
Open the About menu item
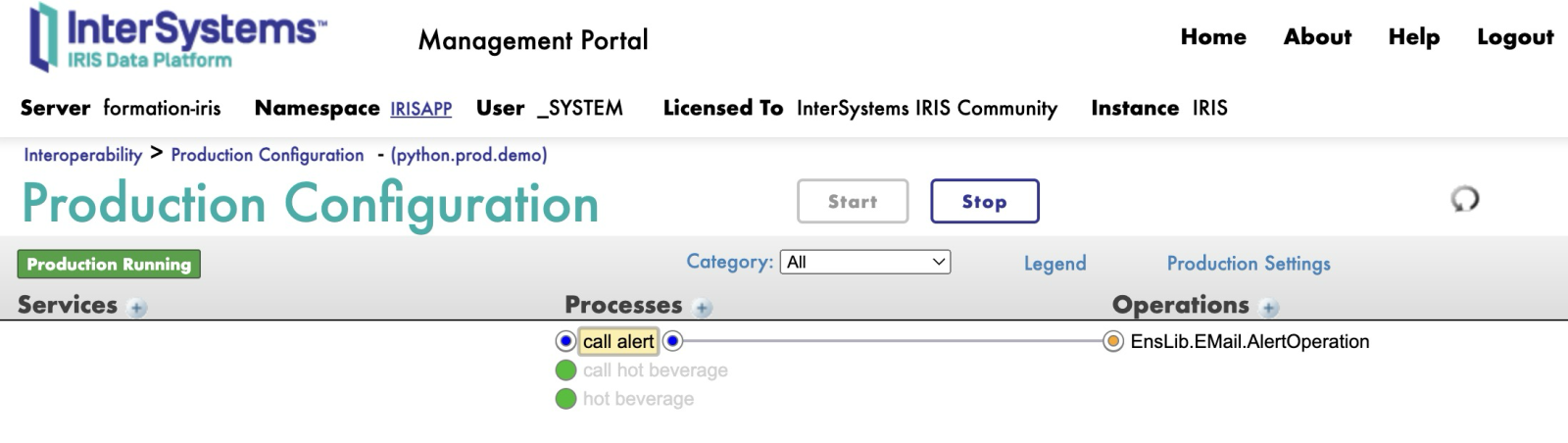click(1317, 37)
